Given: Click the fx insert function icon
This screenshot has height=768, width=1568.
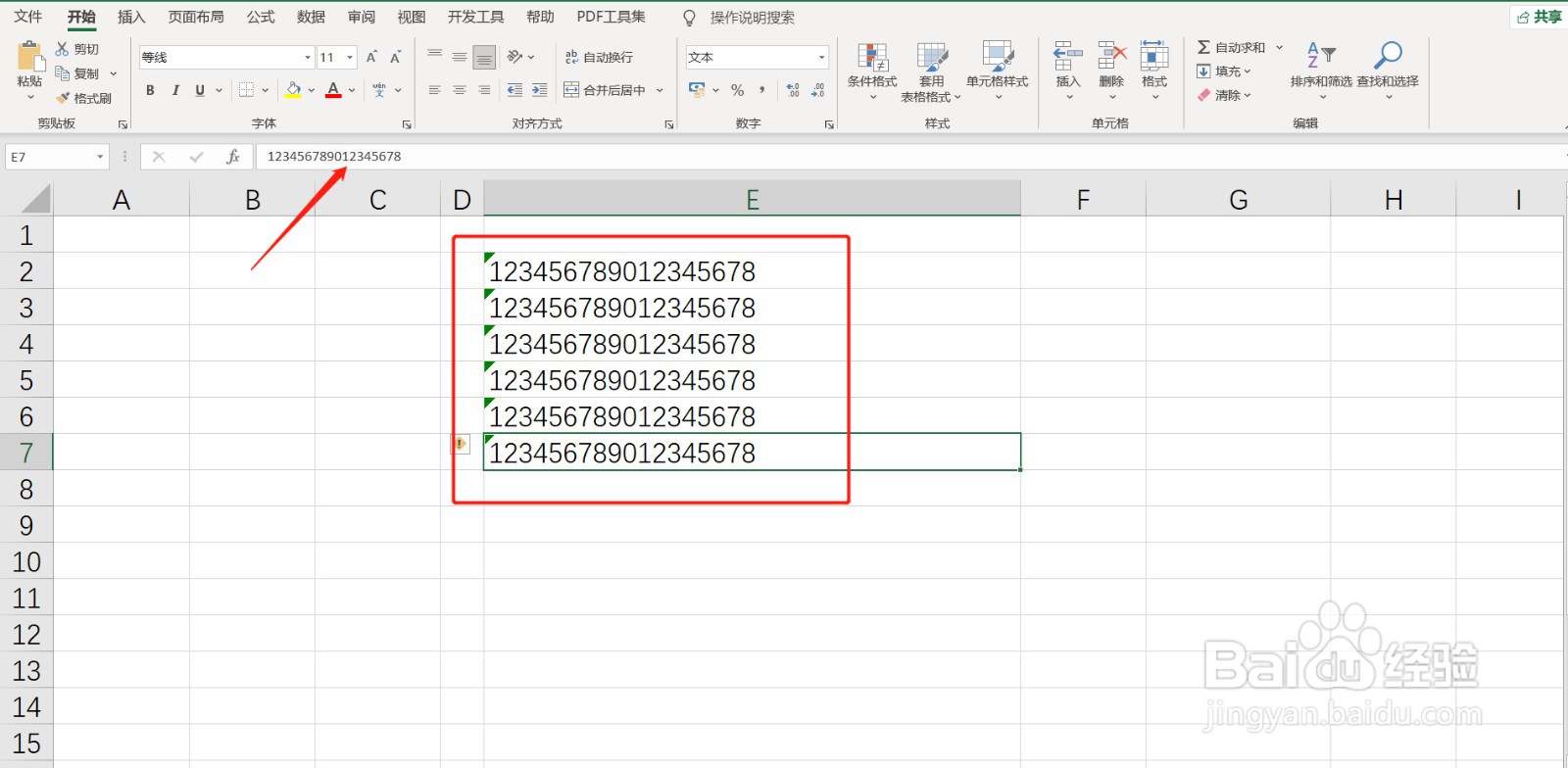Looking at the screenshot, I should pos(232,157).
